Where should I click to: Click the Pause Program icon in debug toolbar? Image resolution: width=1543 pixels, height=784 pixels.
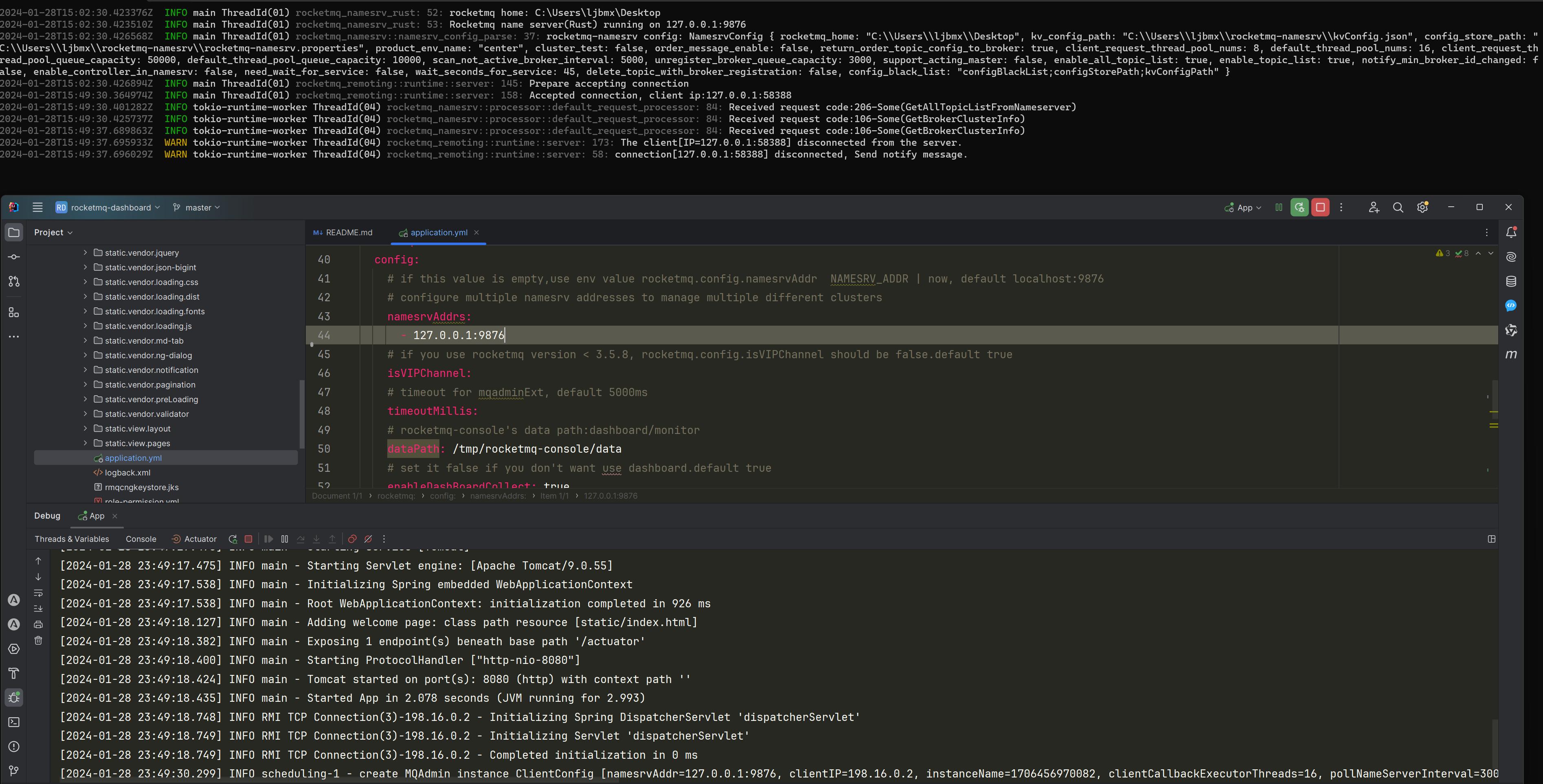pos(285,539)
